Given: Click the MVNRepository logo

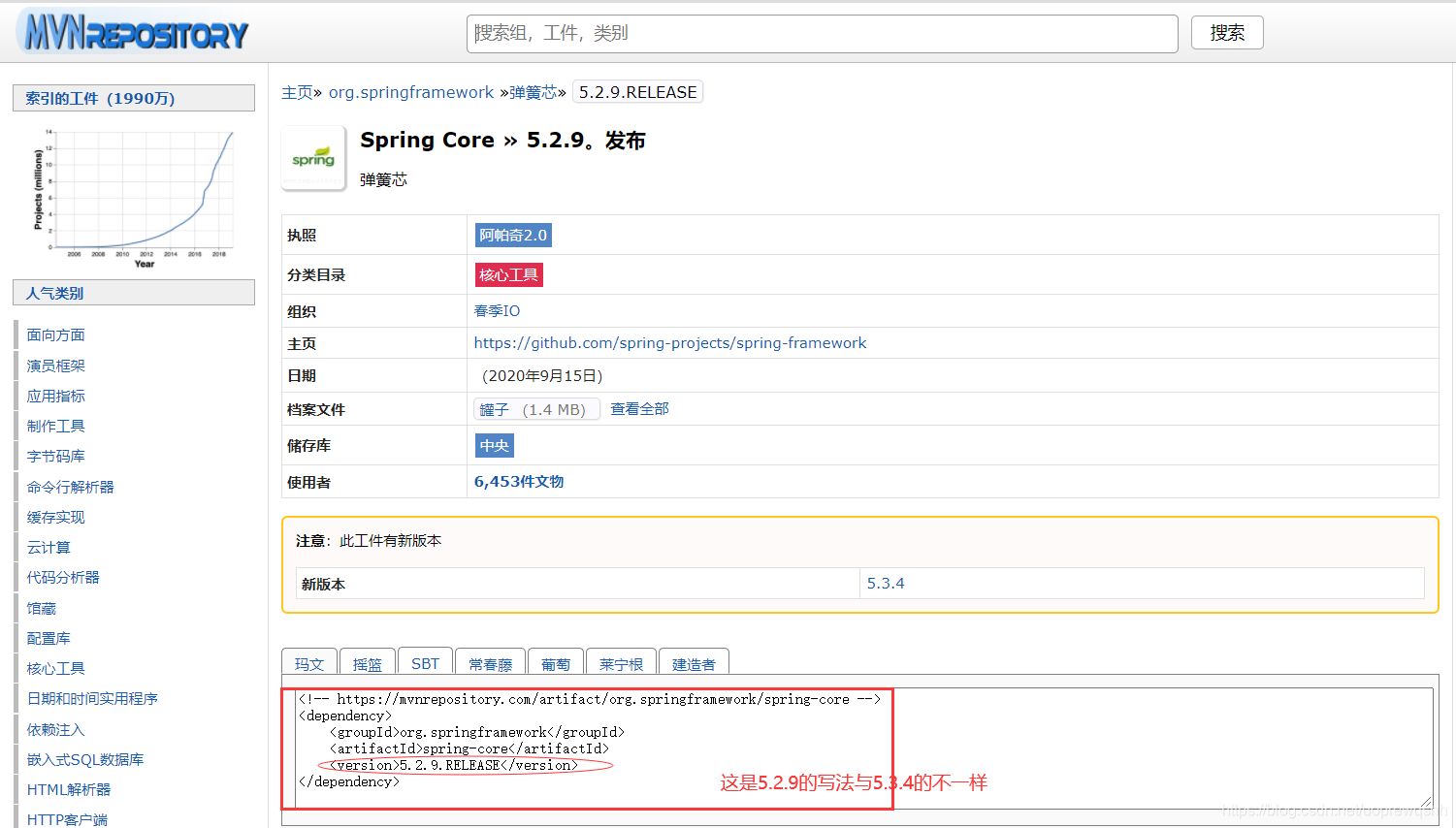Looking at the screenshot, I should pyautogui.click(x=134, y=32).
